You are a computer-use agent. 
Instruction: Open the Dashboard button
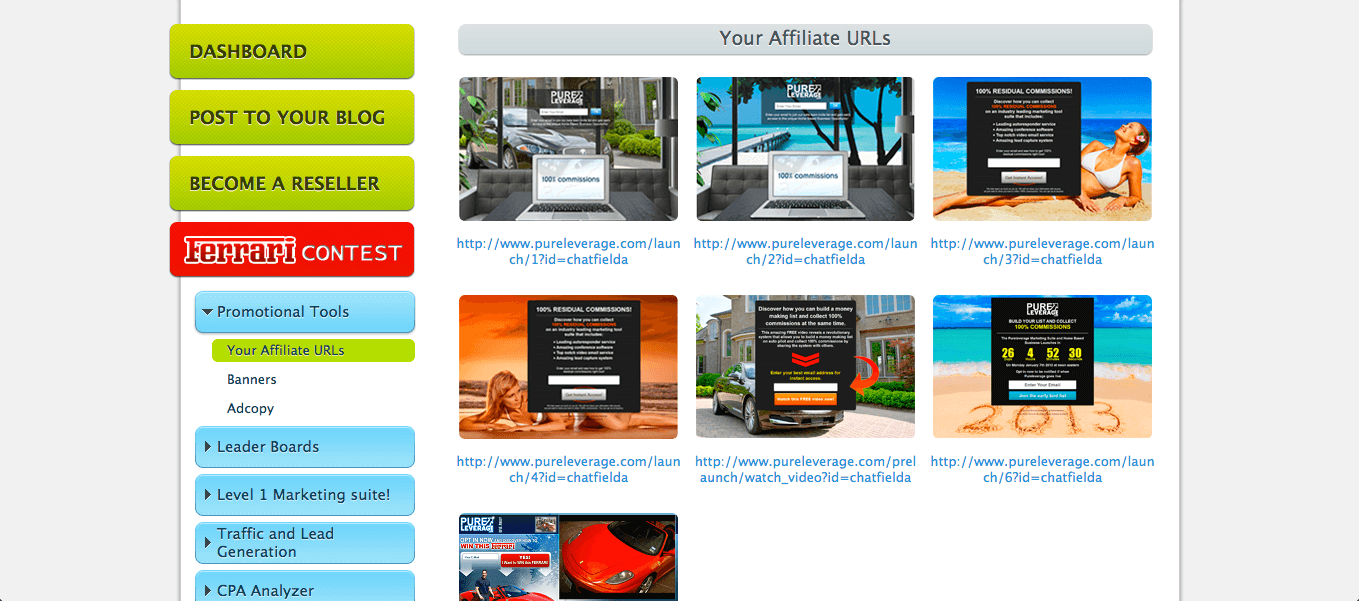point(292,51)
